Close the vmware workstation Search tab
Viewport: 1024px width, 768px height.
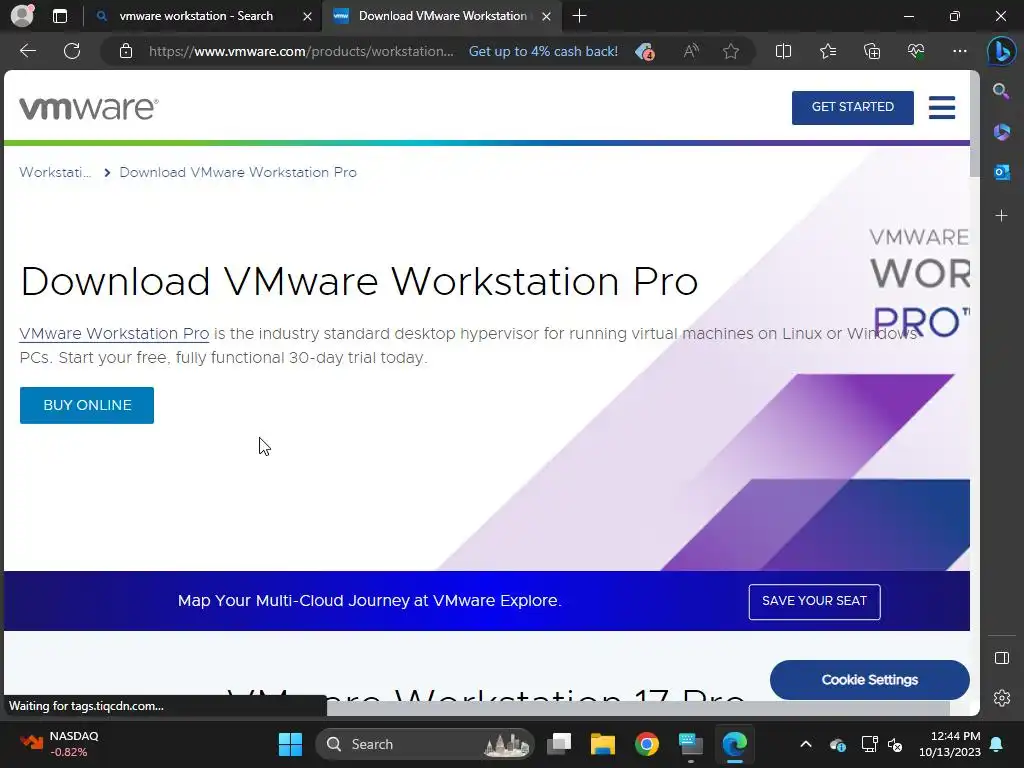(307, 16)
